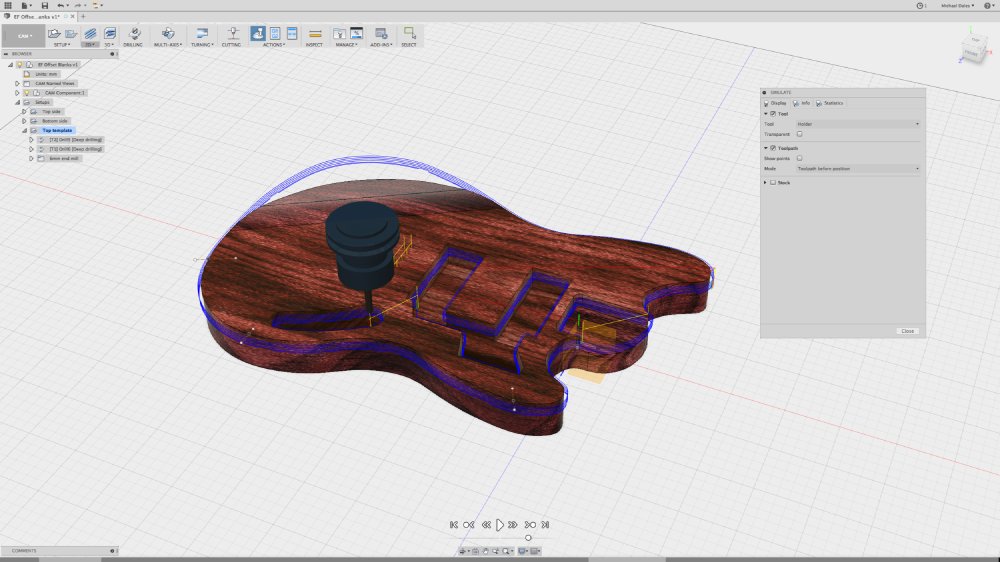Click the ViewCube in the corner
Viewport: 1000px width, 562px height.
tap(974, 50)
